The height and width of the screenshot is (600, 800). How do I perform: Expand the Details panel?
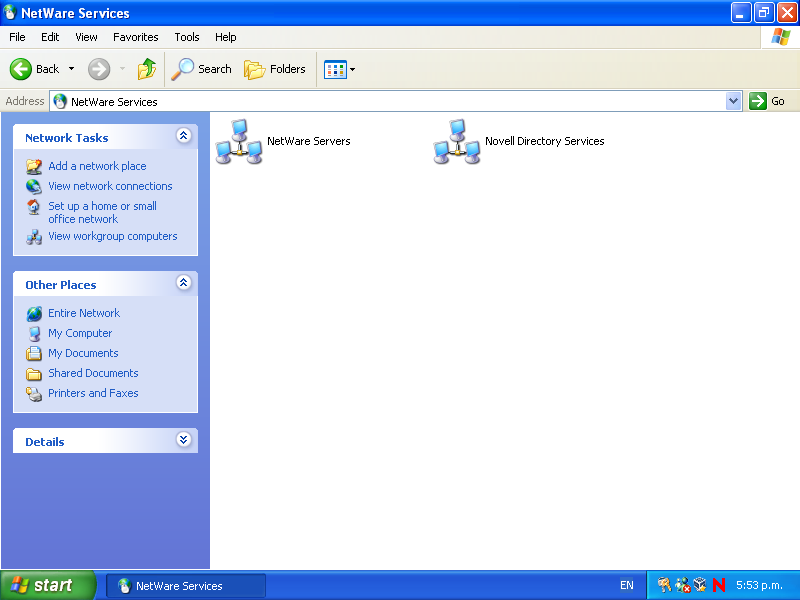pyautogui.click(x=184, y=440)
